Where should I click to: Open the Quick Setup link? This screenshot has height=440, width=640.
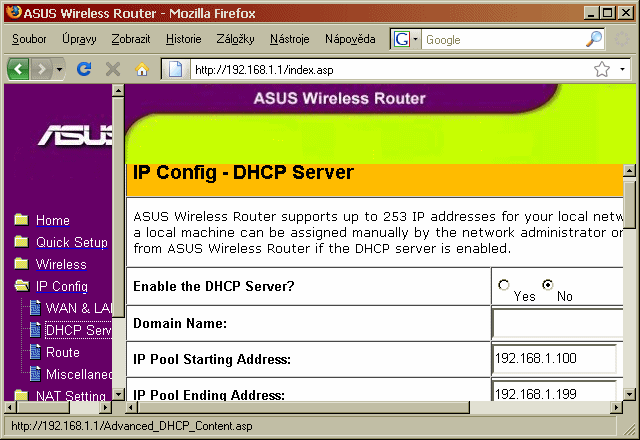tap(72, 242)
